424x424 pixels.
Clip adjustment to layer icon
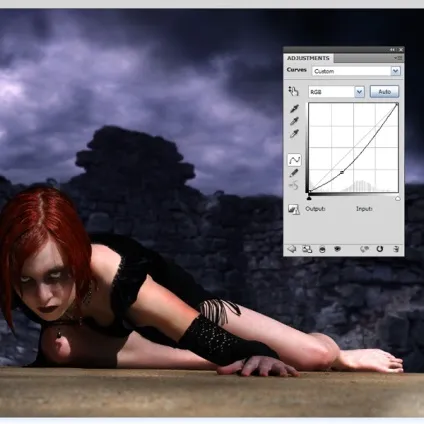click(322, 249)
